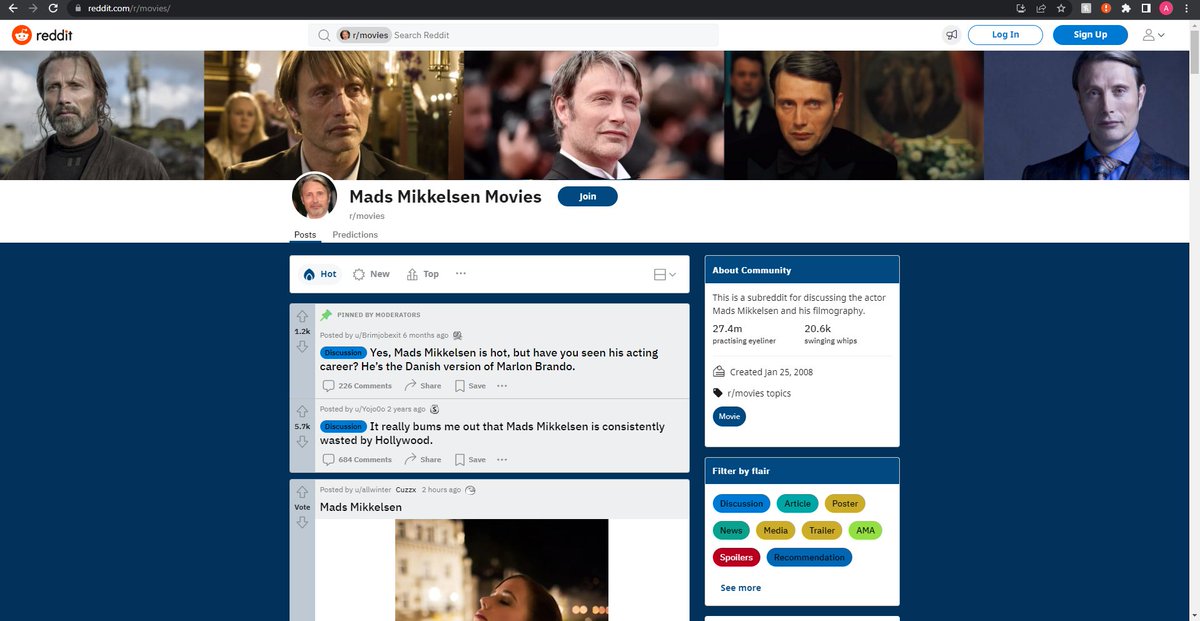Open the post layout view dropdown
This screenshot has height=621, width=1200.
(664, 274)
